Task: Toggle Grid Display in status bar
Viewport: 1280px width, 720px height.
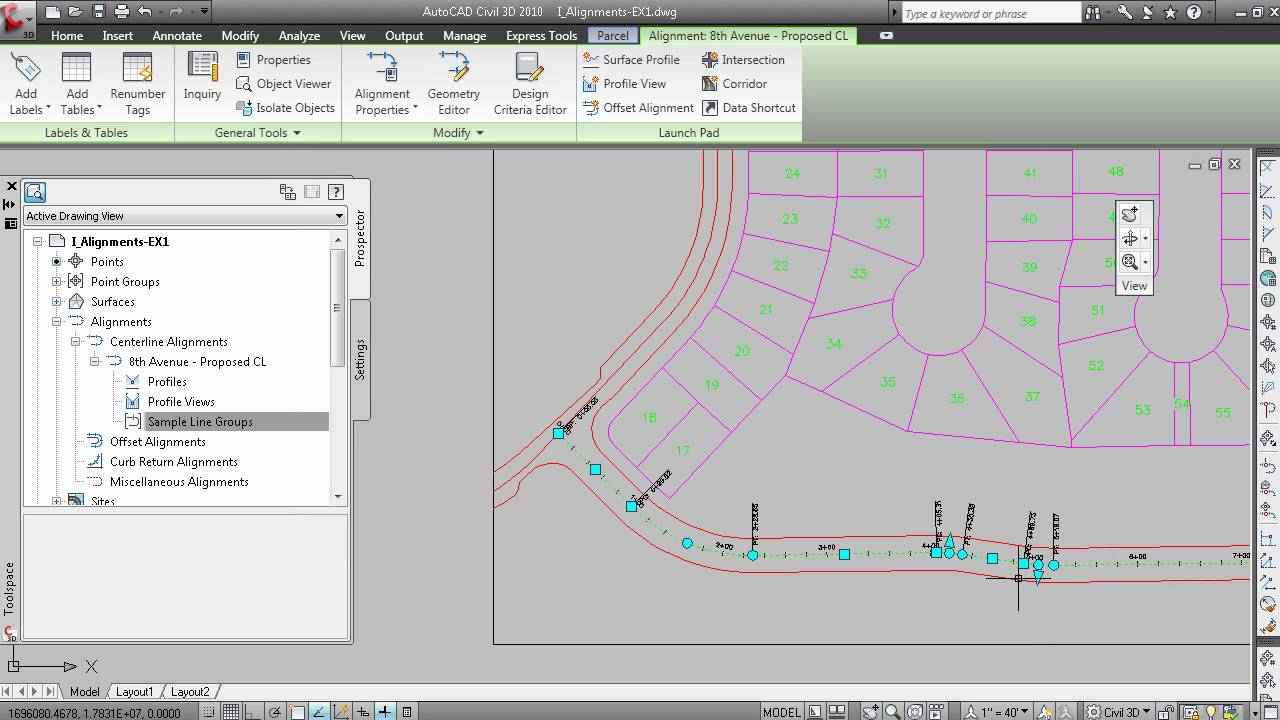Action: click(230, 712)
